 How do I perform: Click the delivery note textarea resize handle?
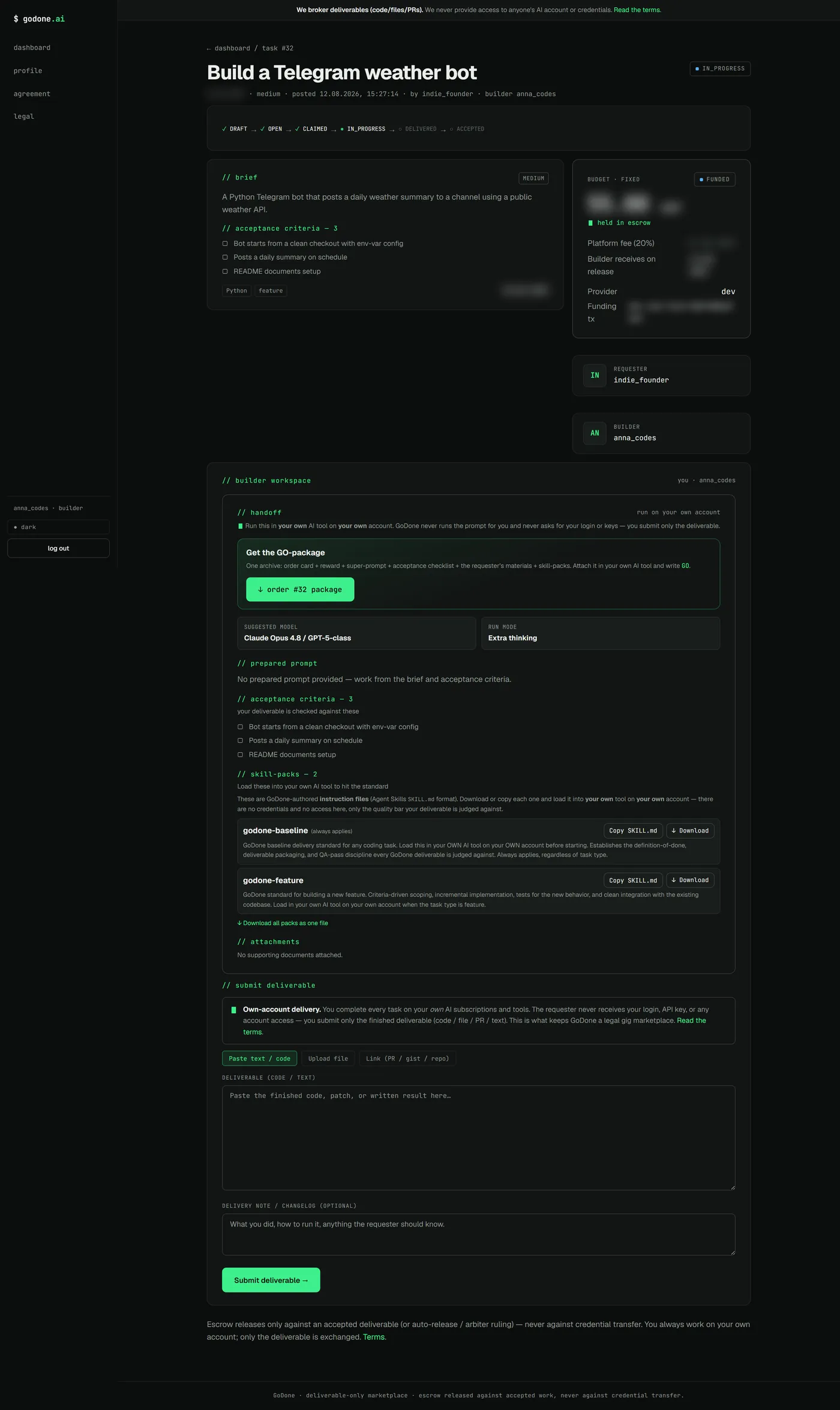click(732, 1252)
